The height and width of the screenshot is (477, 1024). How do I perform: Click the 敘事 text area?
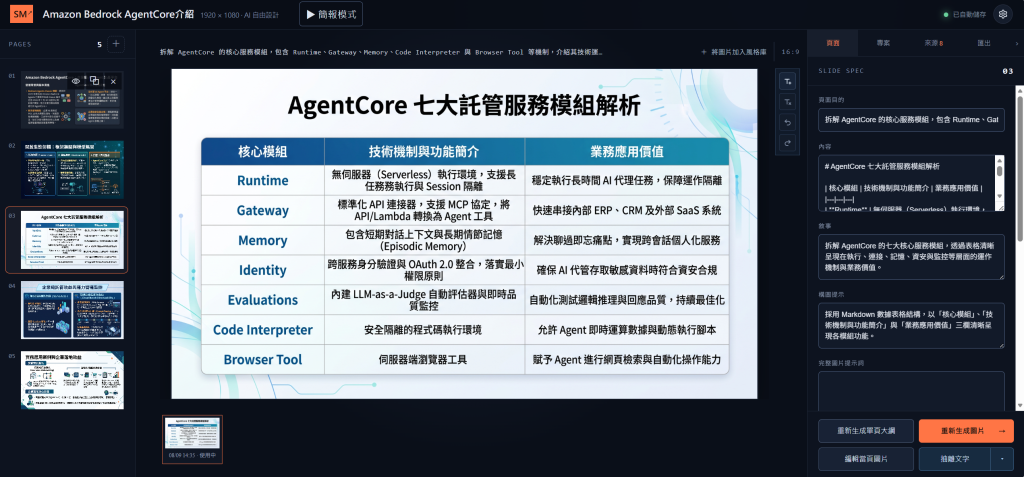(x=911, y=257)
